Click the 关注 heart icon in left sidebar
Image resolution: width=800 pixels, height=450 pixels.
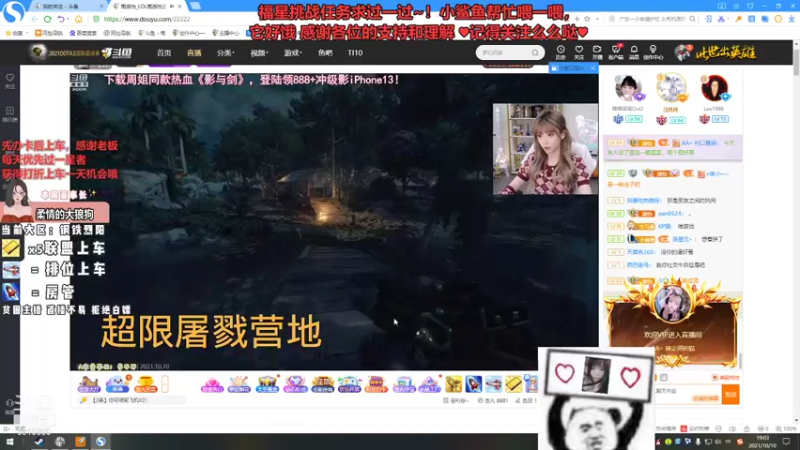(10, 81)
